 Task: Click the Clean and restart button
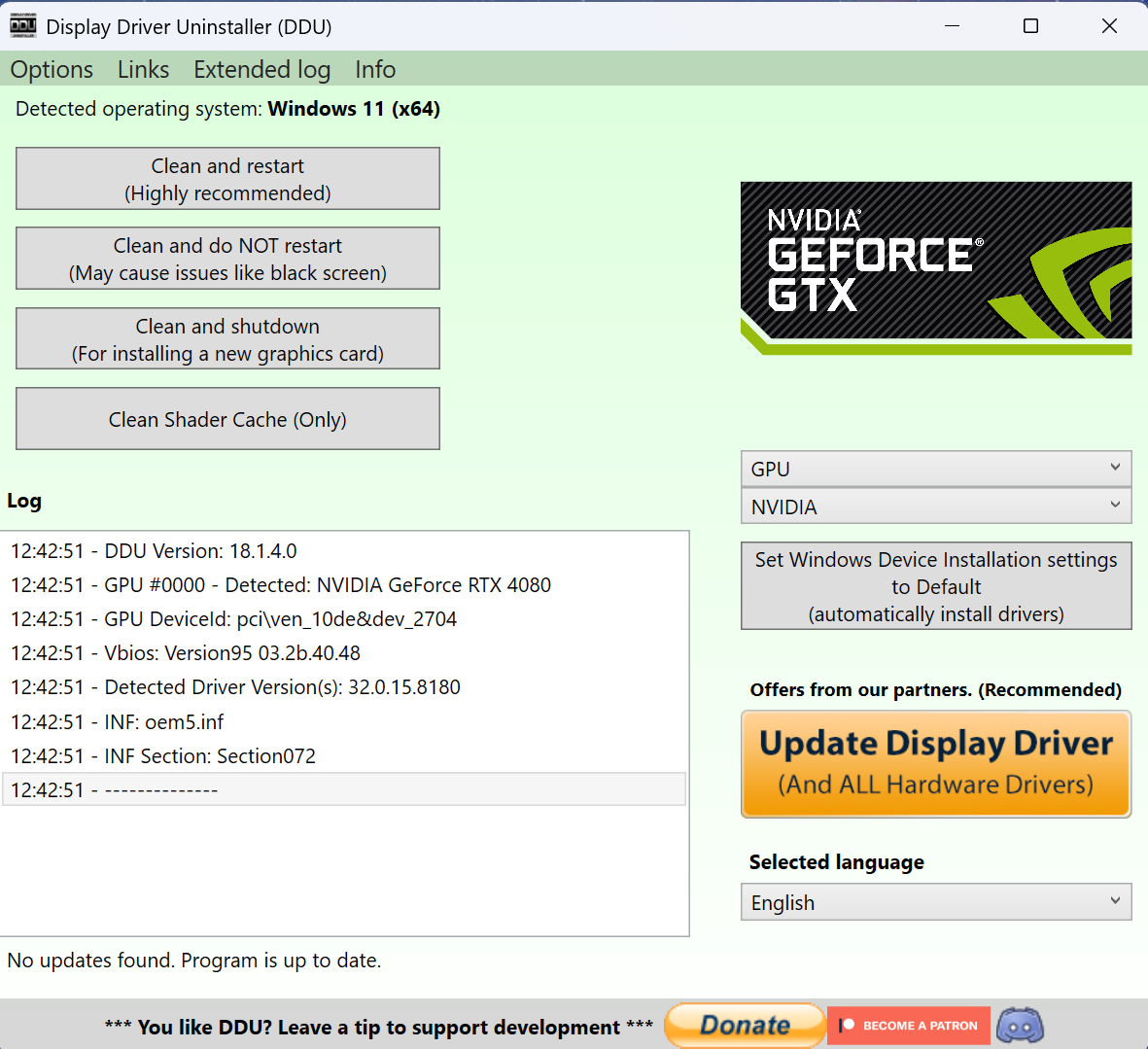click(226, 178)
